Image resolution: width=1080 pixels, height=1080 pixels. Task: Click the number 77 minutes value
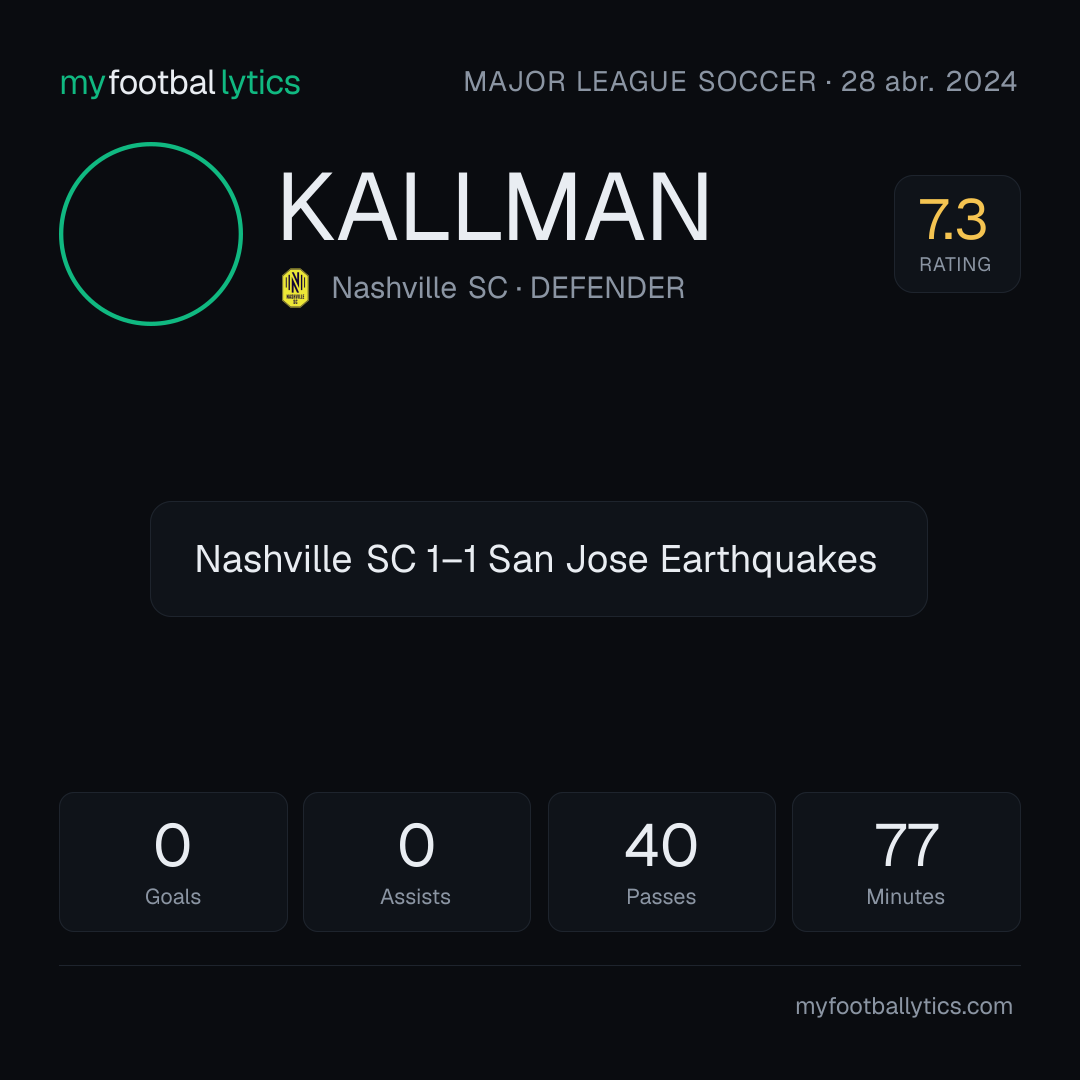pyautogui.click(x=906, y=845)
